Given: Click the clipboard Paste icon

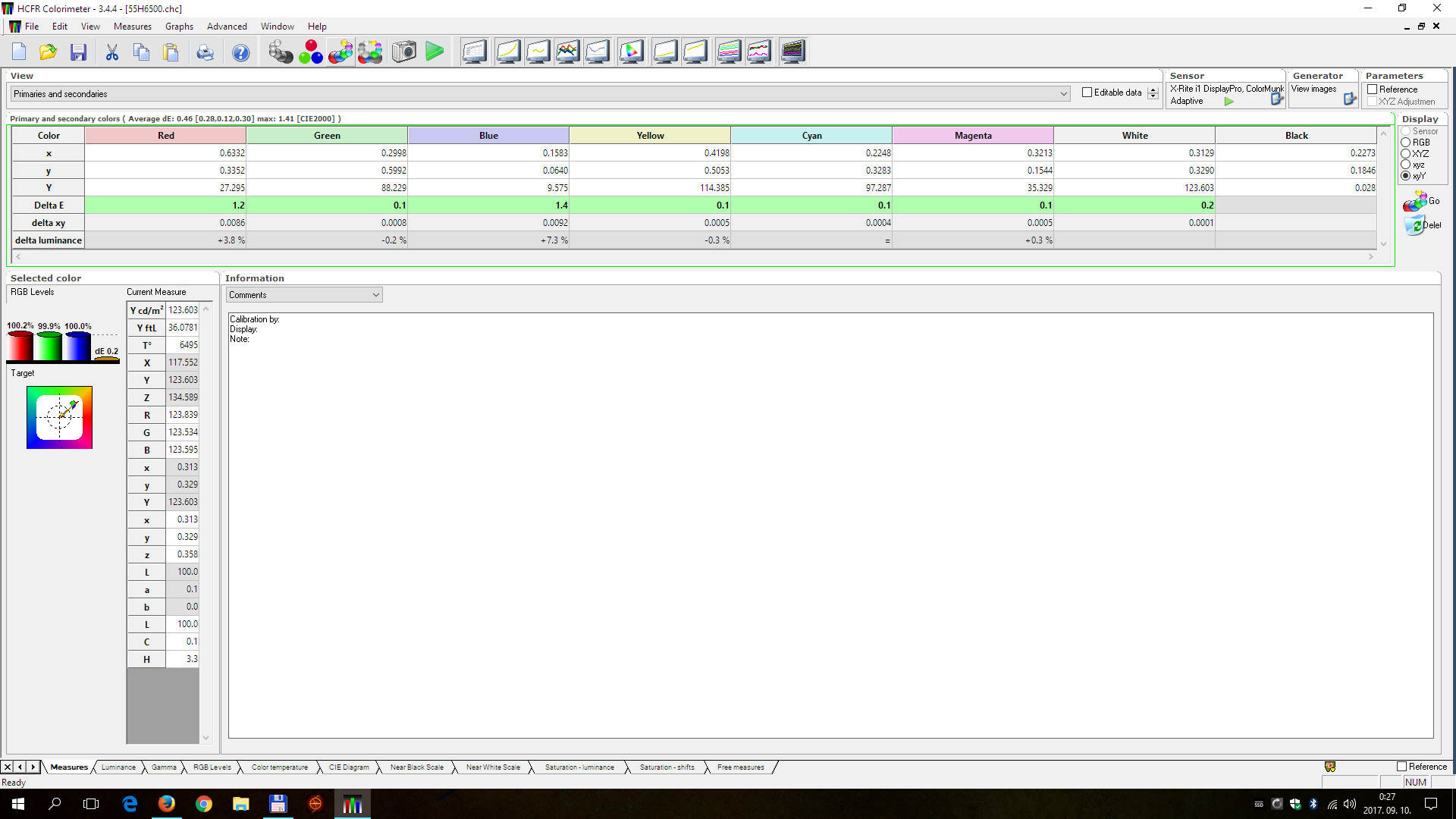Looking at the screenshot, I should (171, 52).
